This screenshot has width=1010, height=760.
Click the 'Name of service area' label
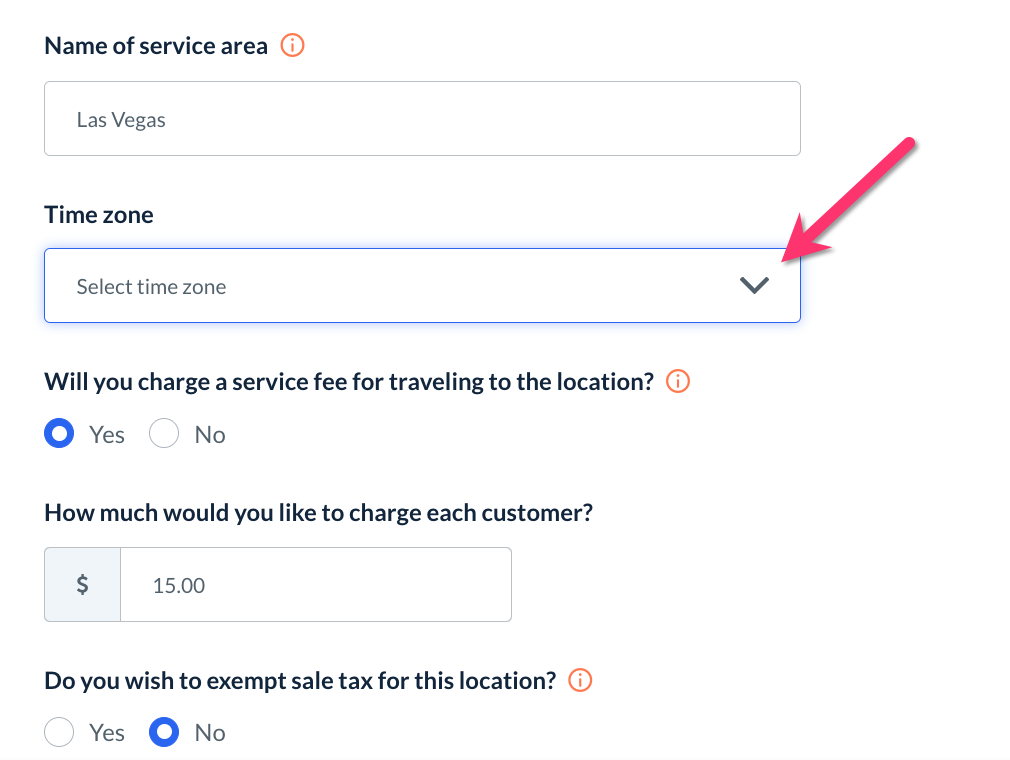tap(156, 46)
